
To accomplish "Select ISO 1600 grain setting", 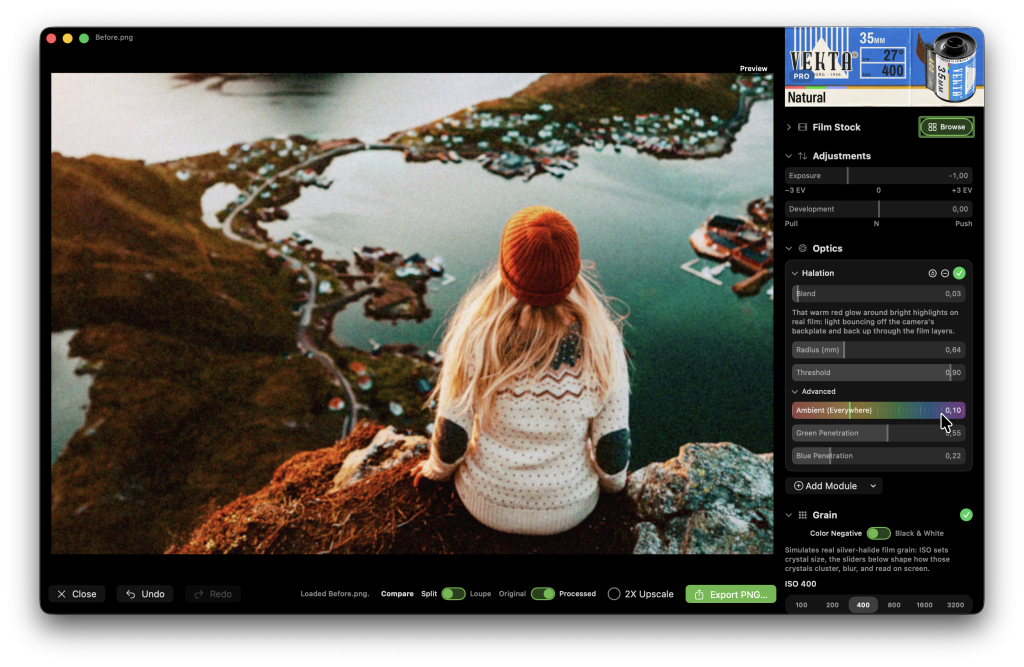I will pos(925,605).
